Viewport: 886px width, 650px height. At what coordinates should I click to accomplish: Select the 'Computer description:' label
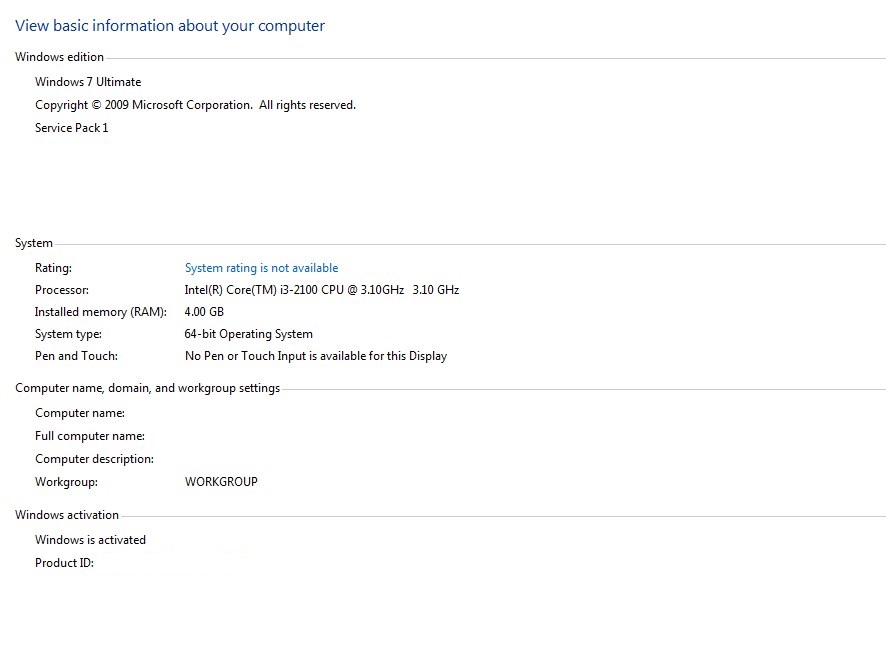(x=94, y=459)
